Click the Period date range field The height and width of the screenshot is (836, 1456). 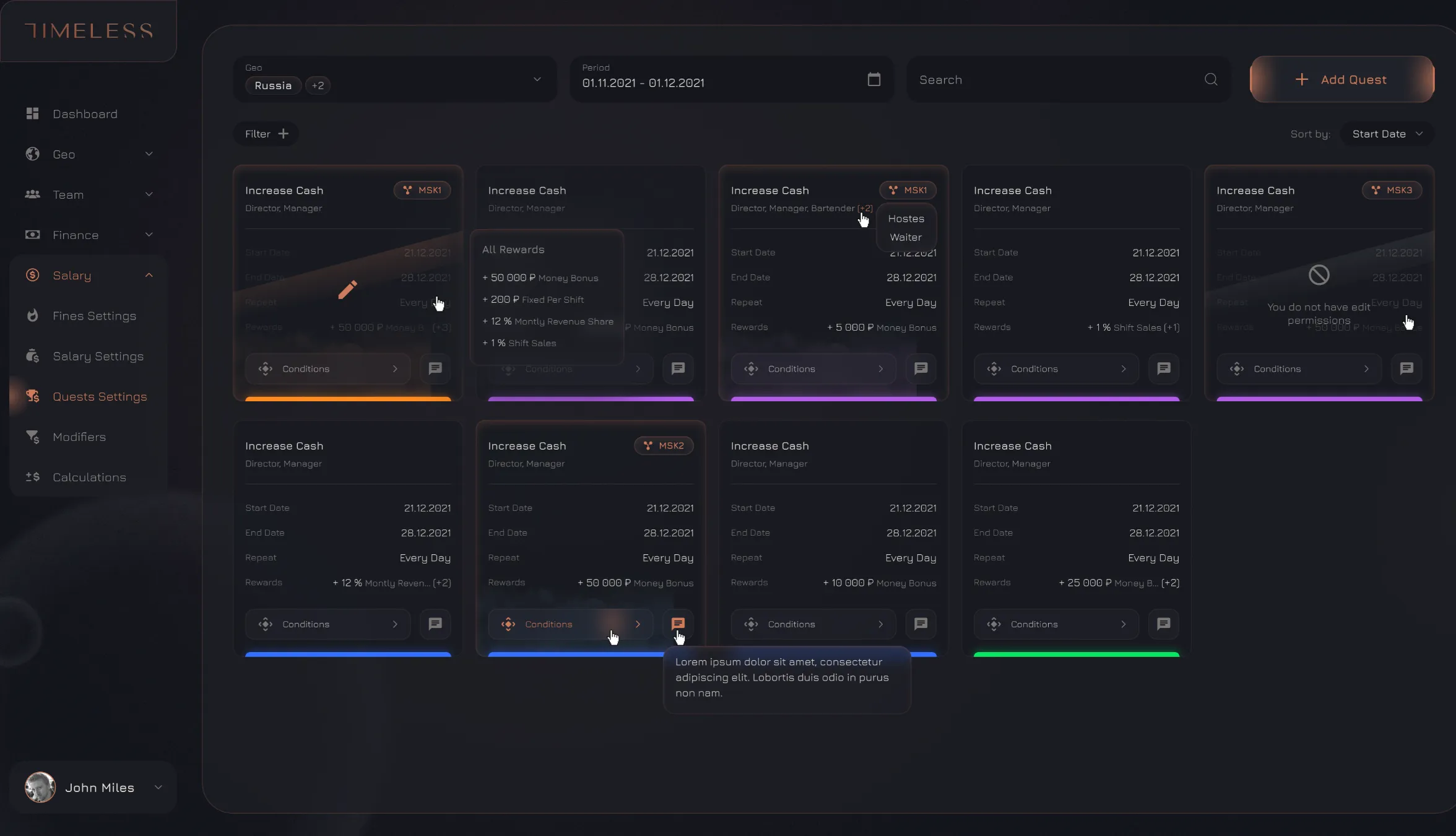coord(731,79)
